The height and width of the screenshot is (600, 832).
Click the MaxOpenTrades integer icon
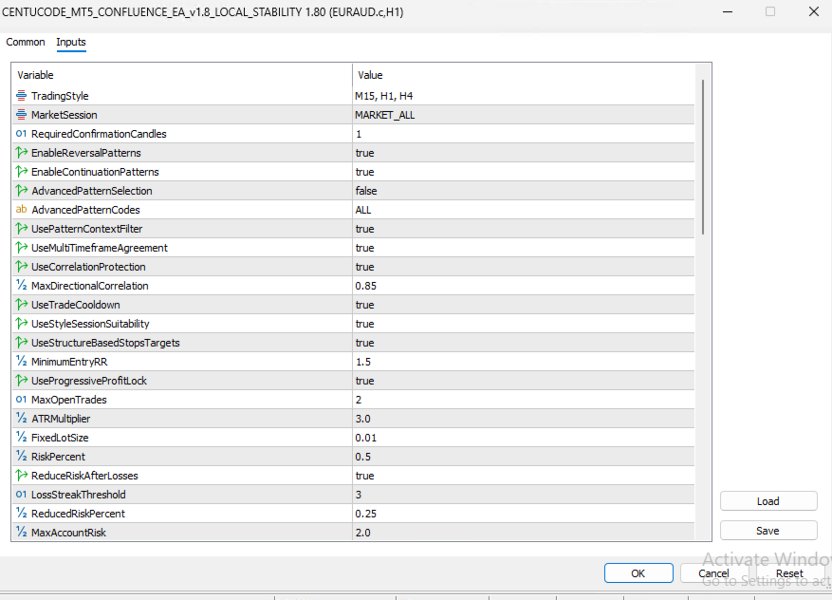(x=21, y=399)
